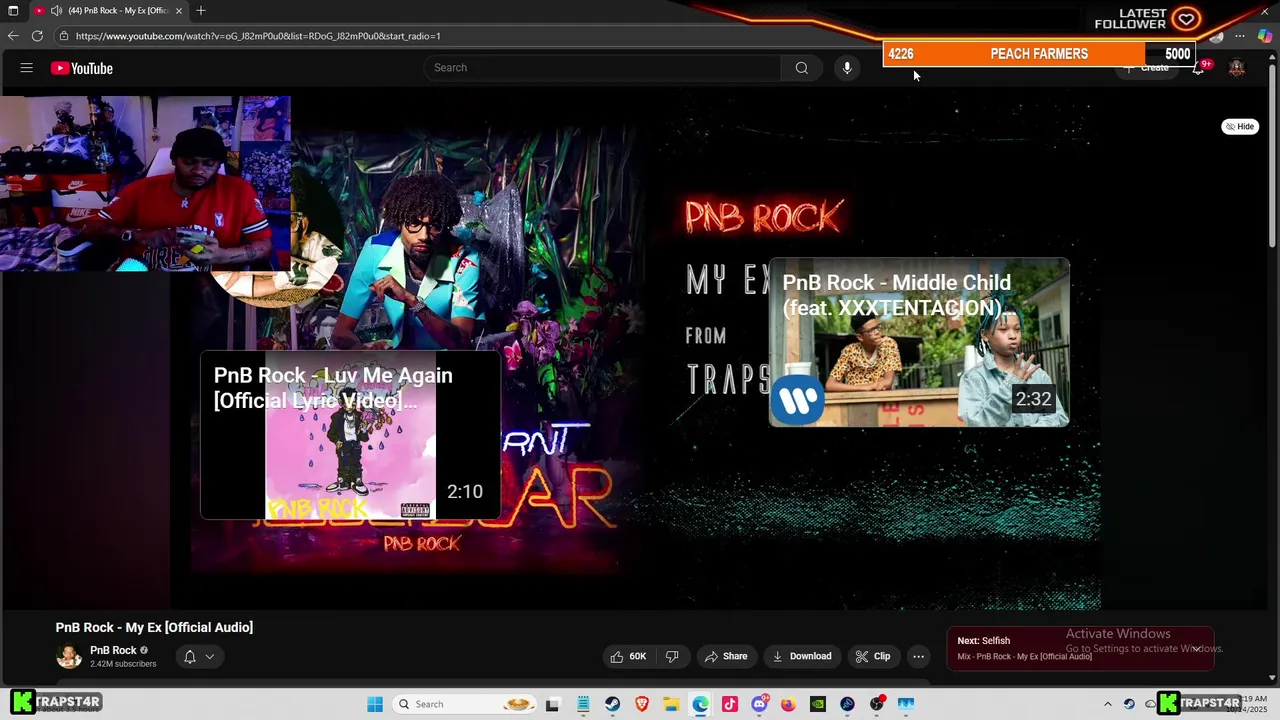
Task: Open Firefox from the taskbar
Action: 788,704
